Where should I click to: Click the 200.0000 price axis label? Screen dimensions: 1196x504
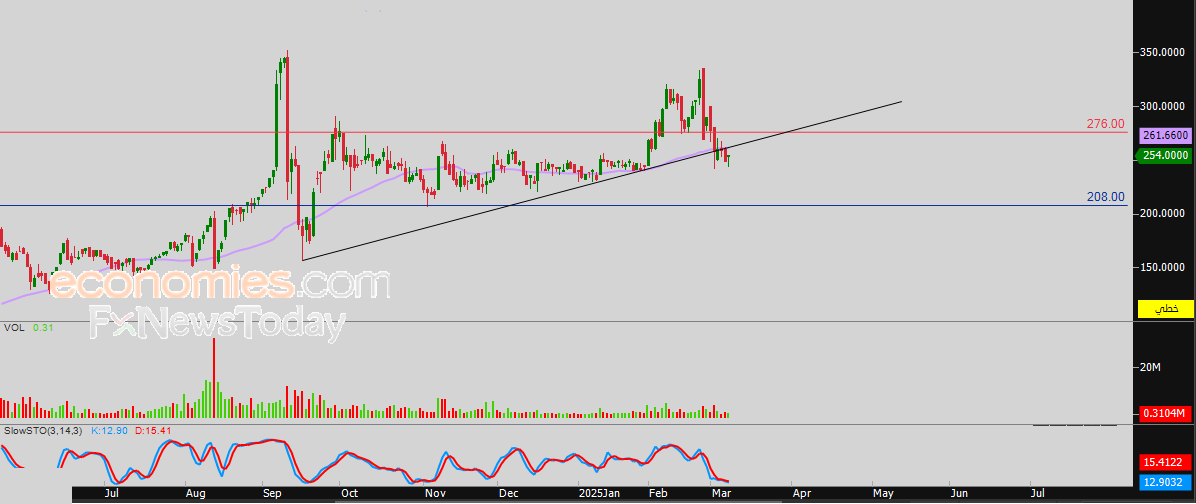[1163, 213]
